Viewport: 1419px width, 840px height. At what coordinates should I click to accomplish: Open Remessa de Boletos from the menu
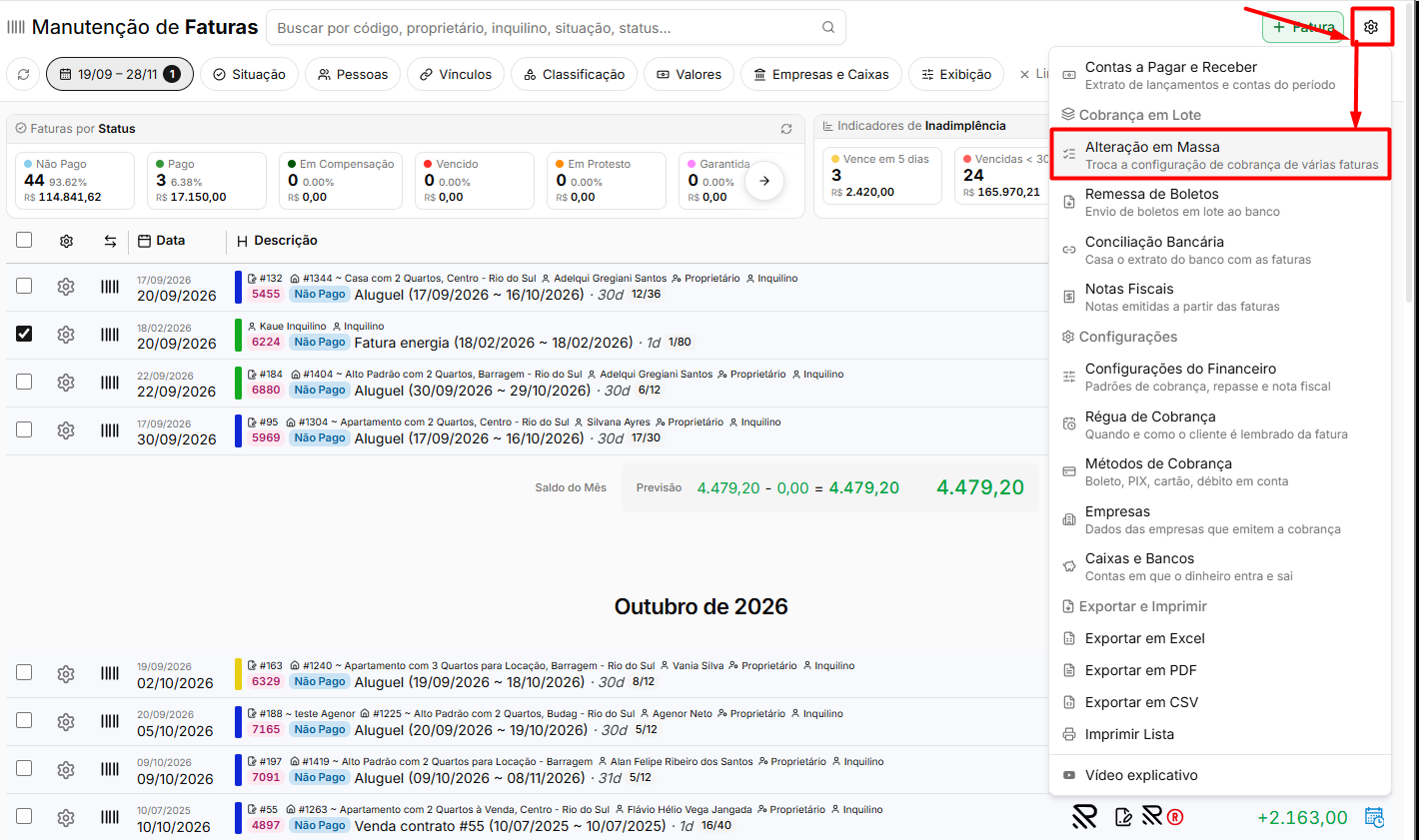coord(1220,202)
